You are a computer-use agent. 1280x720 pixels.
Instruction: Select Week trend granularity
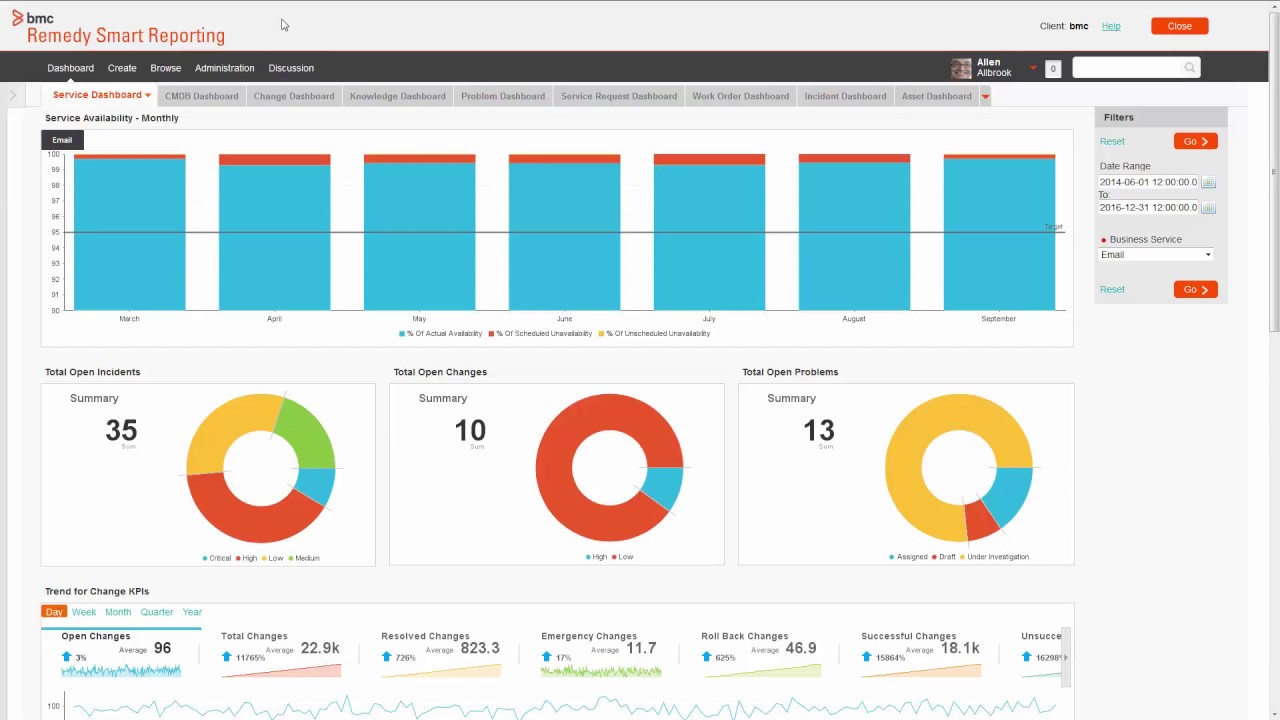point(84,612)
